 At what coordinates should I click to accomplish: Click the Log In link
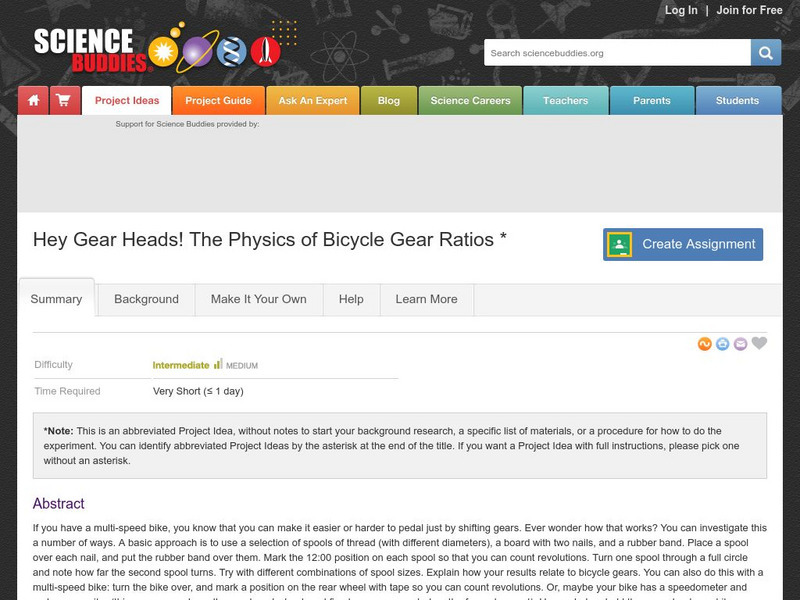681,10
